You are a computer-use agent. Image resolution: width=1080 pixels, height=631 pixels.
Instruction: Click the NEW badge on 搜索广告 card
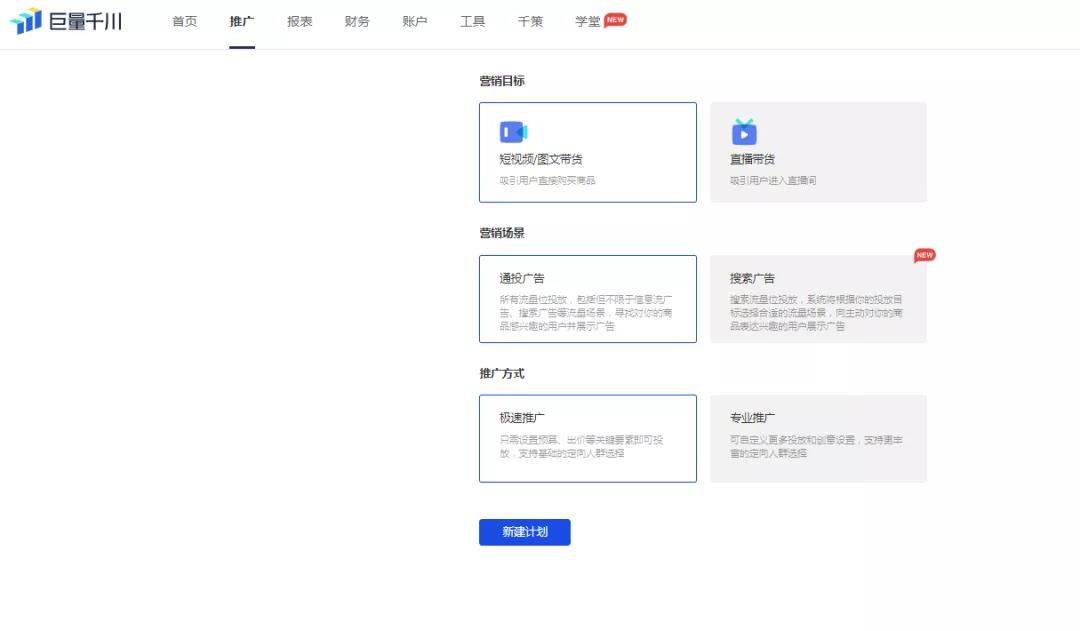coord(925,256)
